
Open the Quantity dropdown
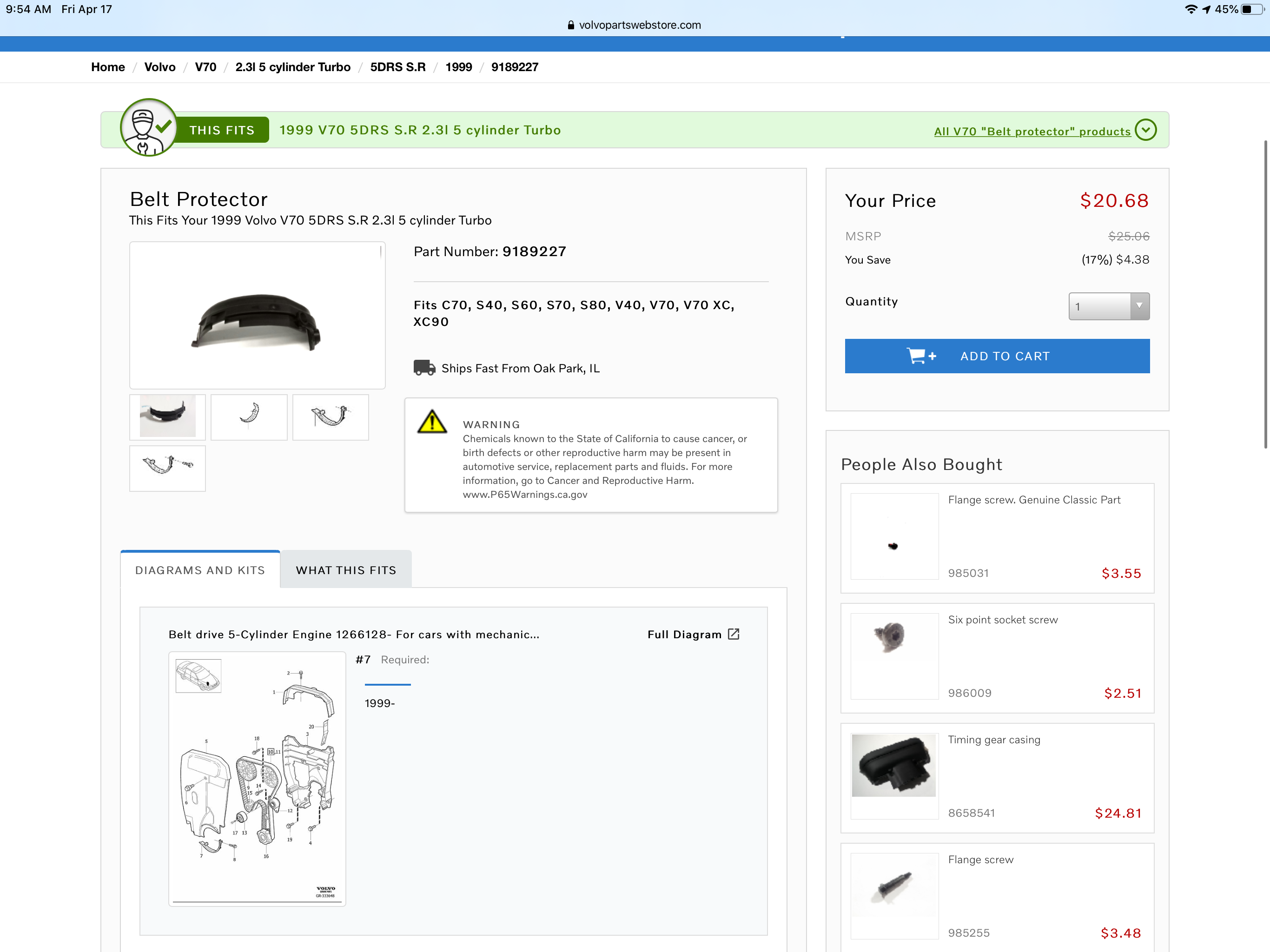coord(1108,306)
